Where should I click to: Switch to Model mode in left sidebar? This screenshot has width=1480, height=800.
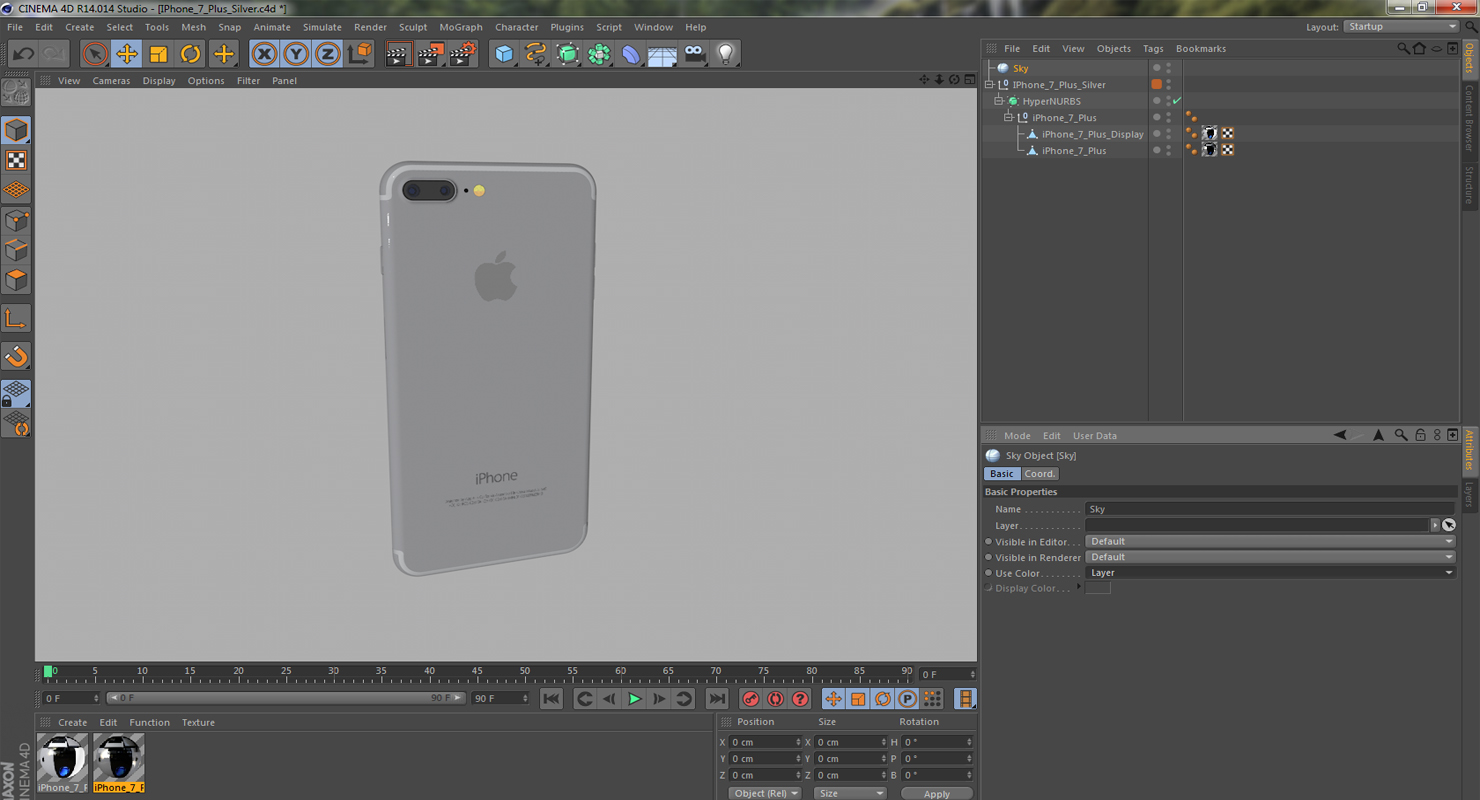pos(16,130)
